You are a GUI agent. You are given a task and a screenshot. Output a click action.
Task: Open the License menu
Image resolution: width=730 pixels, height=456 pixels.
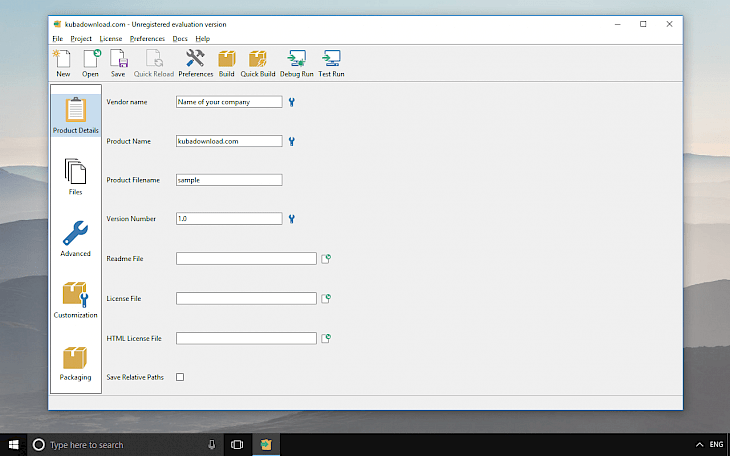111,39
